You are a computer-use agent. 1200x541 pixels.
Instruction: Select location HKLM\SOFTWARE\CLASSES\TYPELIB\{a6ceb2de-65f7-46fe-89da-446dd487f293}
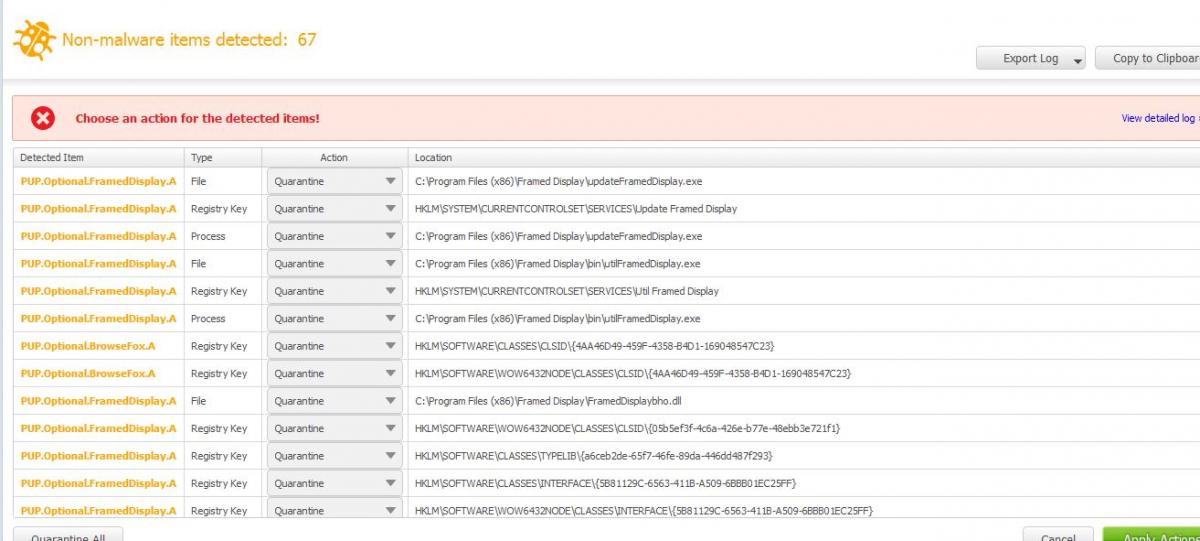[x=594, y=456]
